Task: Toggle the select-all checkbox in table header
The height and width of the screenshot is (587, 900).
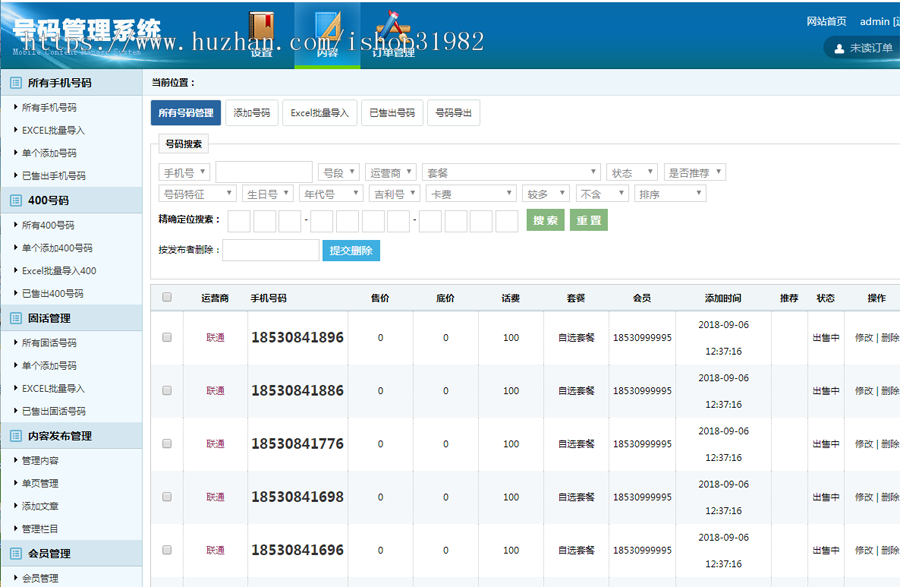Action: pyautogui.click(x=166, y=296)
